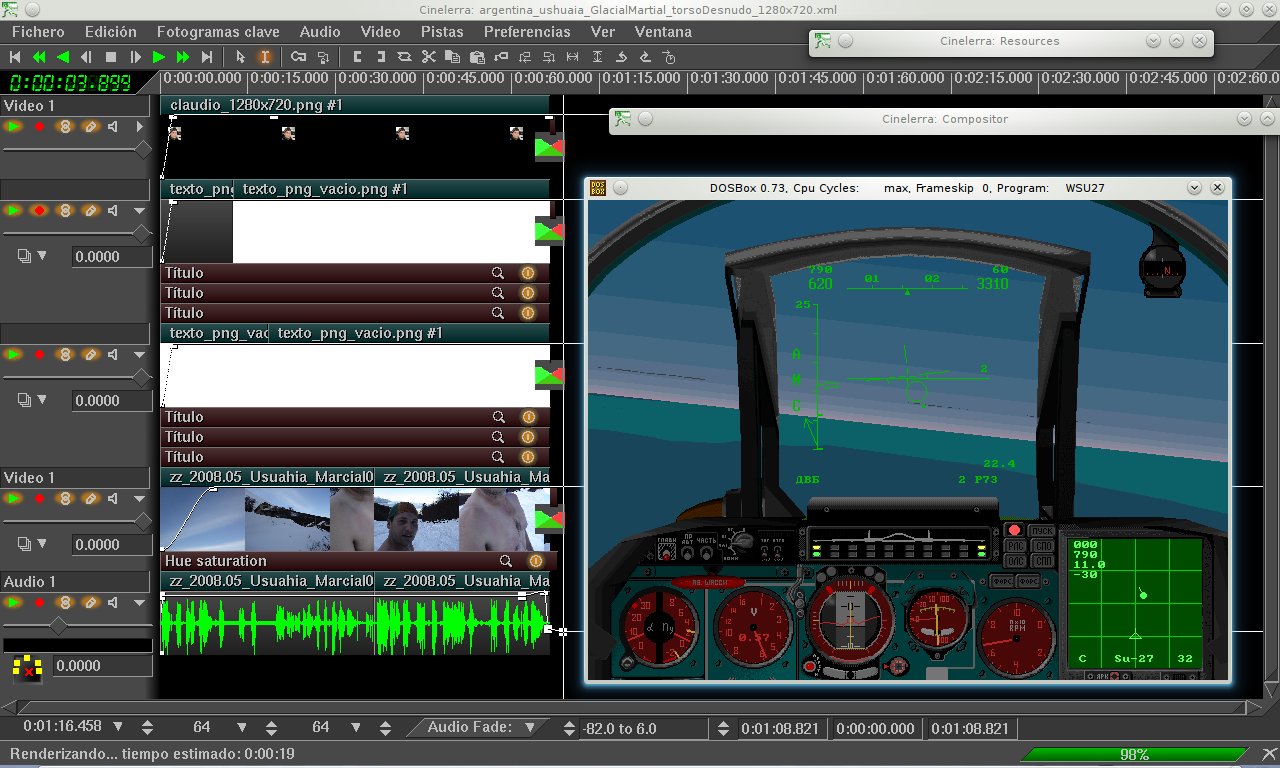The width and height of the screenshot is (1280, 768).
Task: Click the manual goto clock icon
Action: click(669, 57)
